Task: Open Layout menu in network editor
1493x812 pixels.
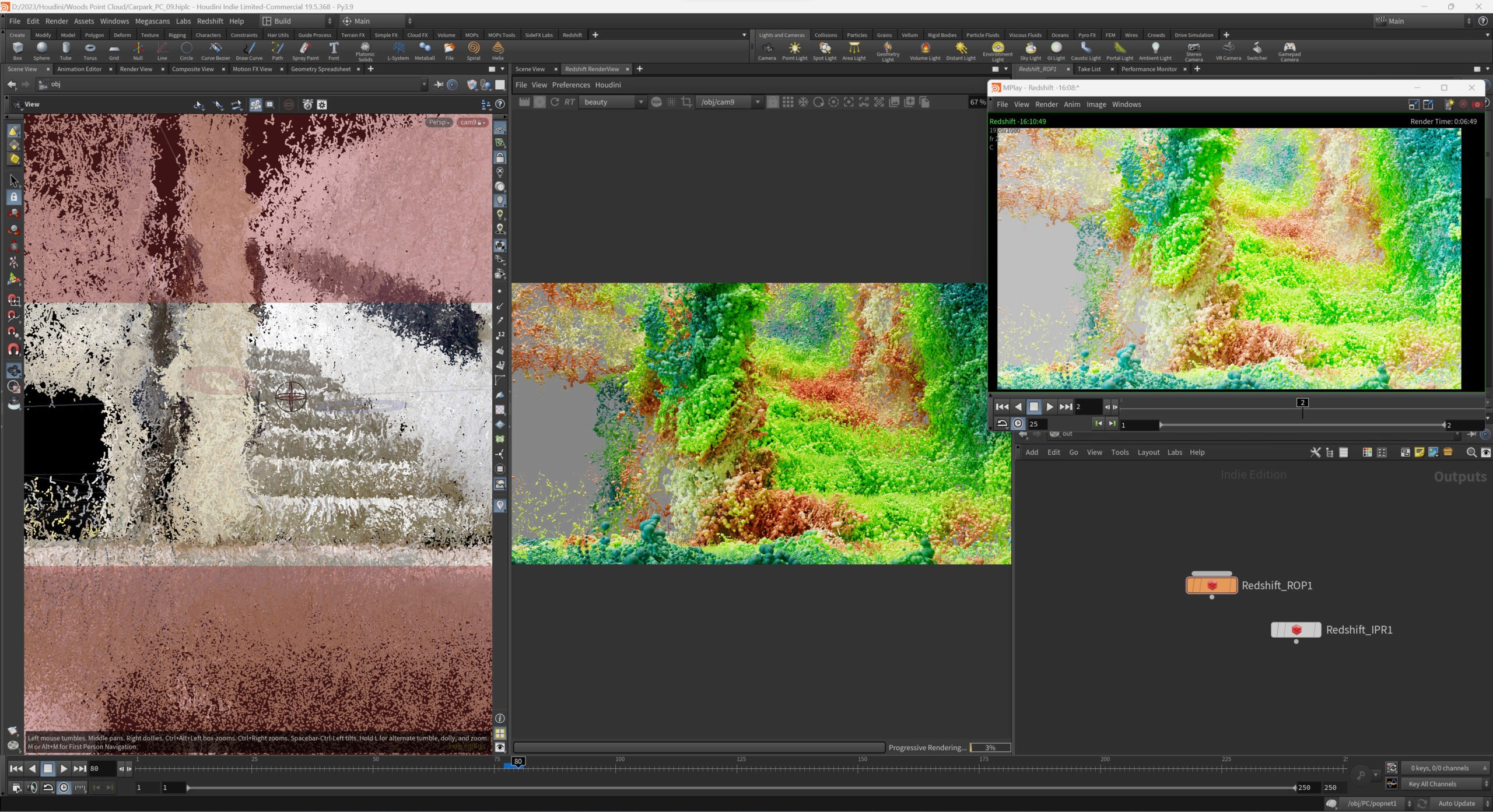Action: point(1148,452)
